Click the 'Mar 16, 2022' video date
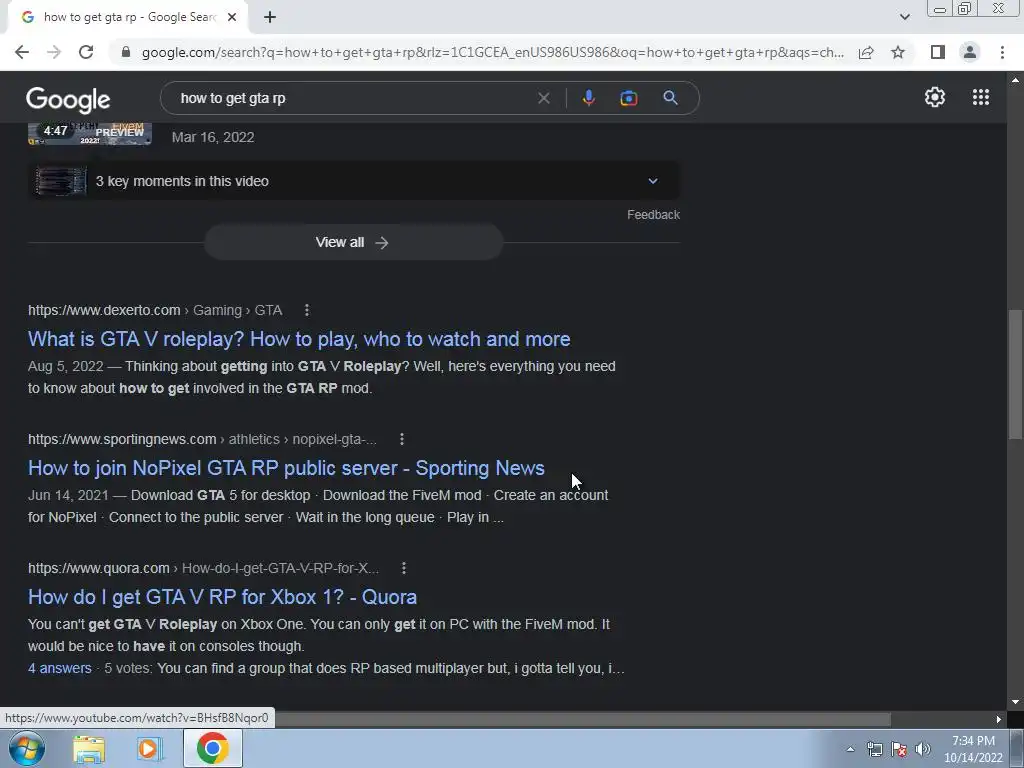 pos(213,137)
